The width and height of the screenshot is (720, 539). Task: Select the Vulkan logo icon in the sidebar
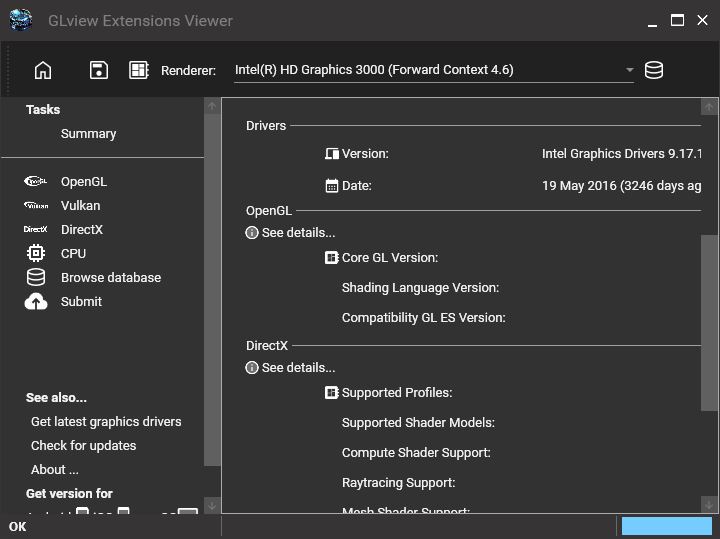coord(36,205)
